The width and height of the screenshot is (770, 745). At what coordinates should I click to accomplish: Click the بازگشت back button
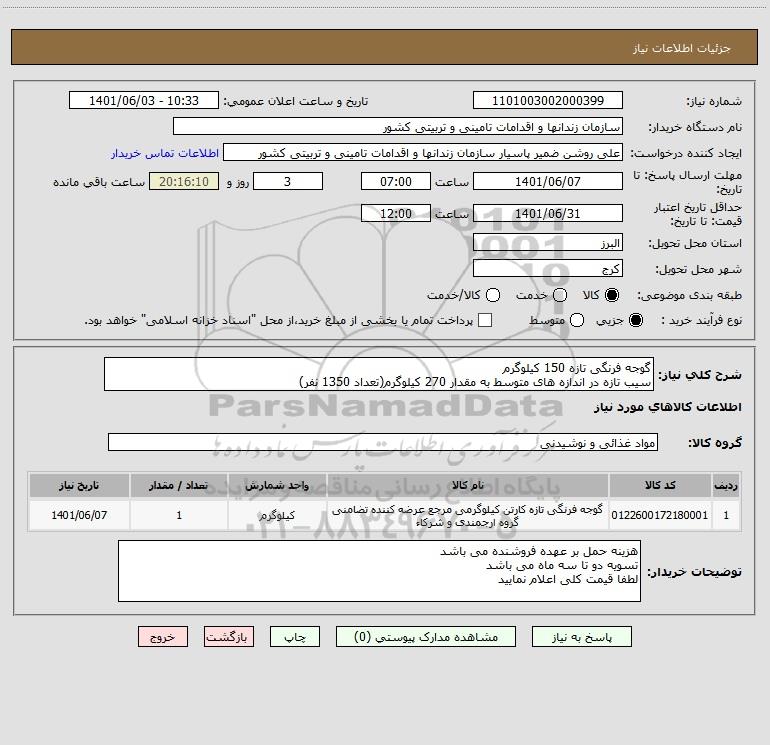pyautogui.click(x=229, y=637)
